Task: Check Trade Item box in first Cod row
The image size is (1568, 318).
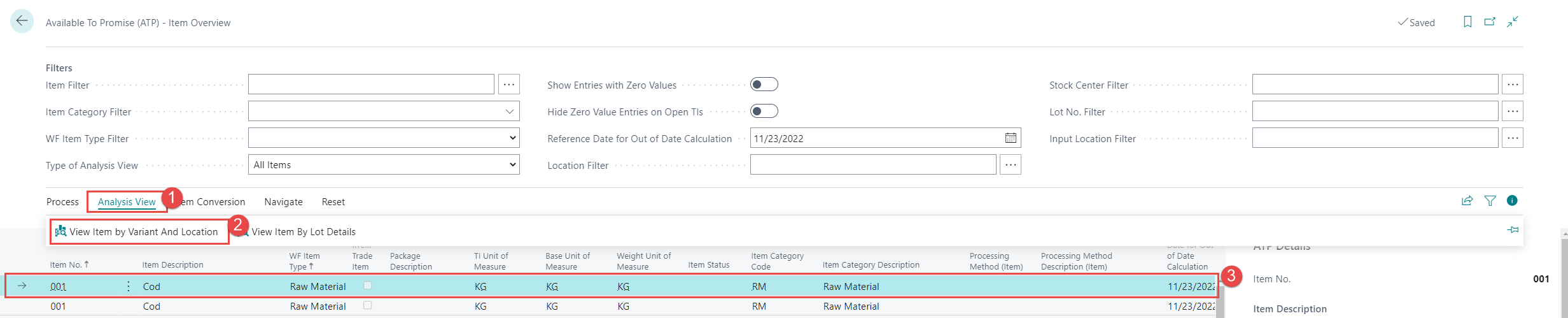Action: point(367,286)
